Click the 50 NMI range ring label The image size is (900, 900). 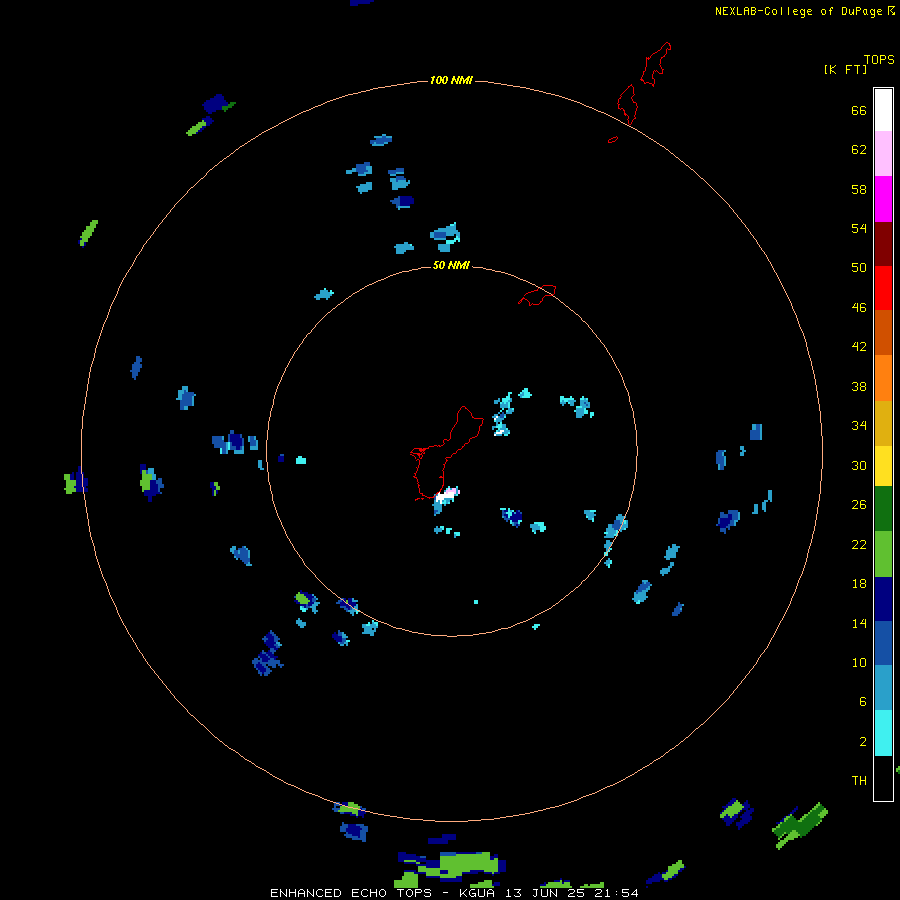(x=451, y=265)
